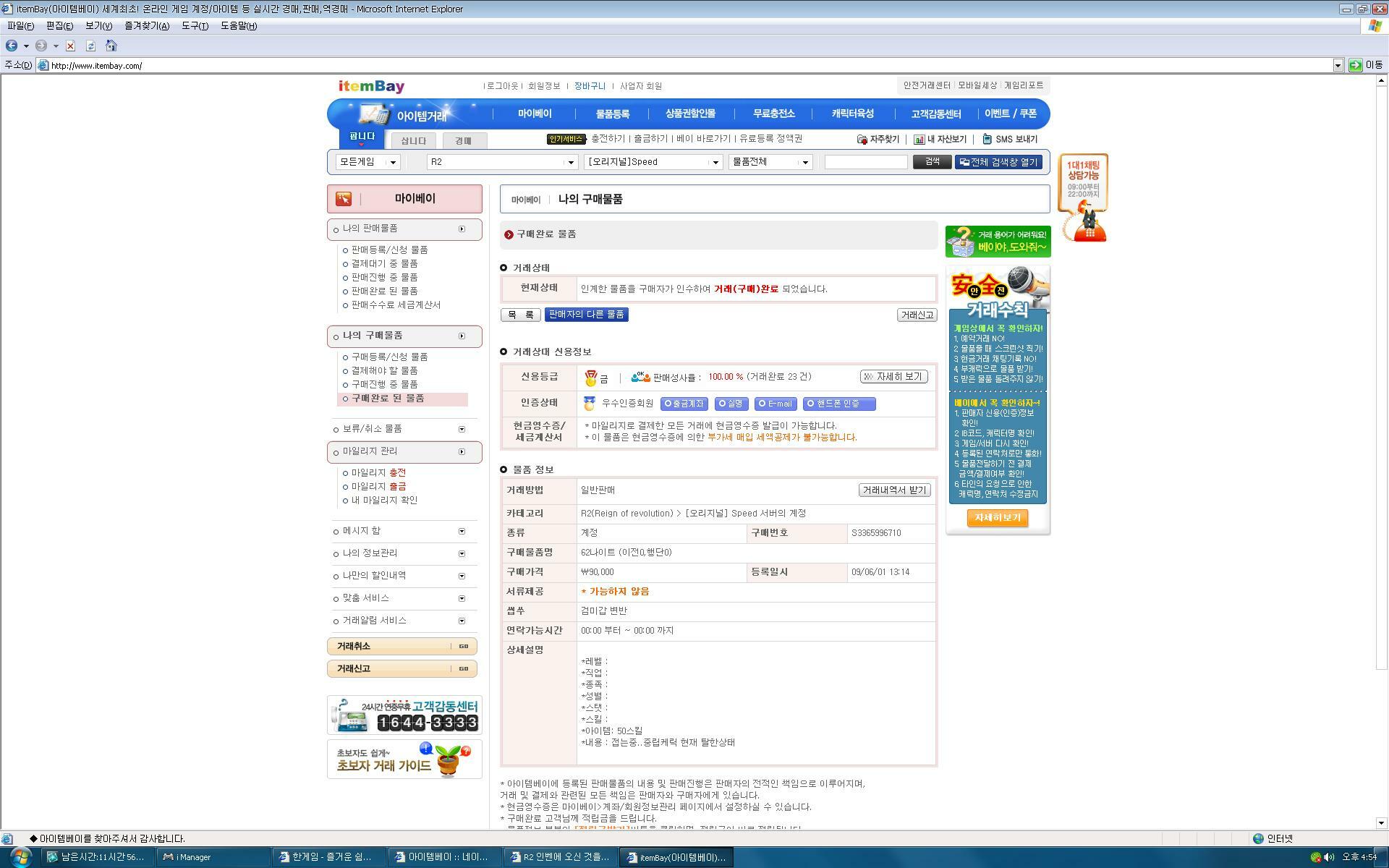The width and height of the screenshot is (1389, 868).
Task: Expand the 나의 판매물품 sidebar section
Action: pyautogui.click(x=462, y=229)
